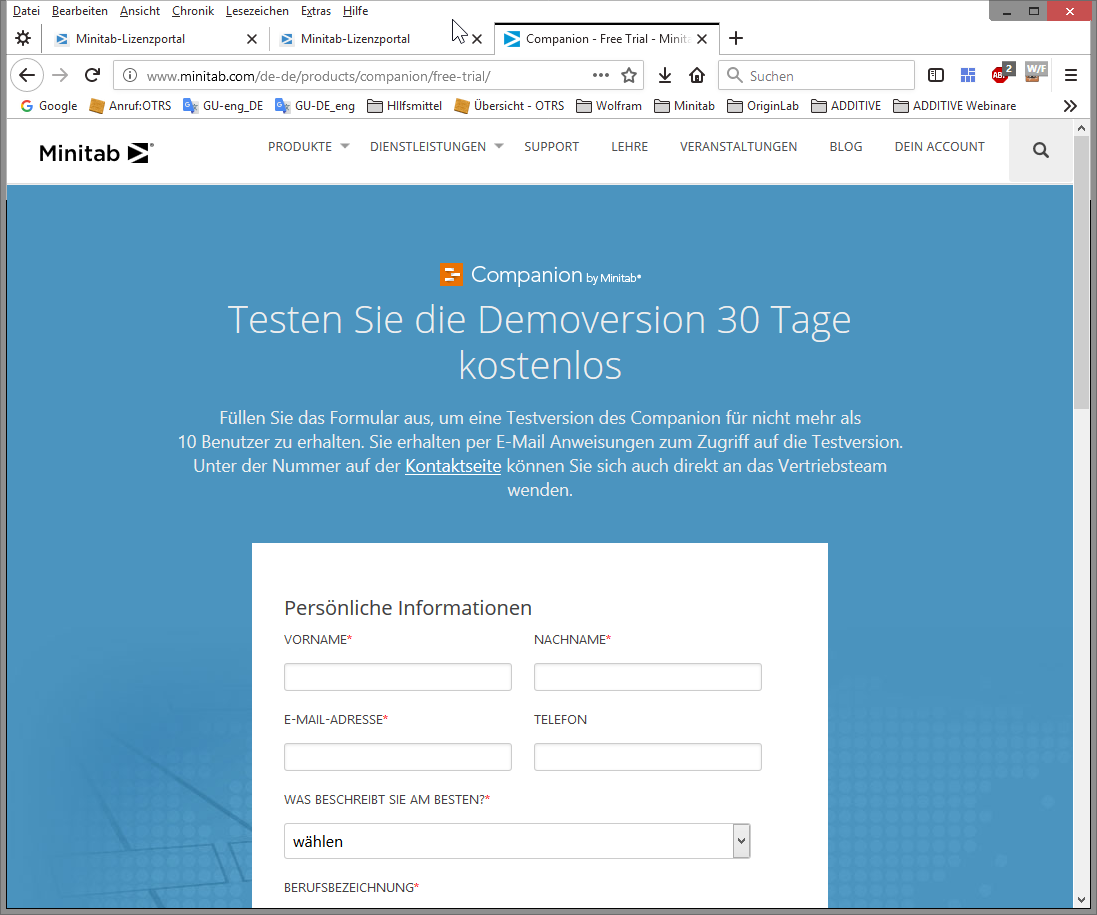This screenshot has width=1097, height=915.
Task: Open the page actions three-dot menu
Action: pos(600,76)
